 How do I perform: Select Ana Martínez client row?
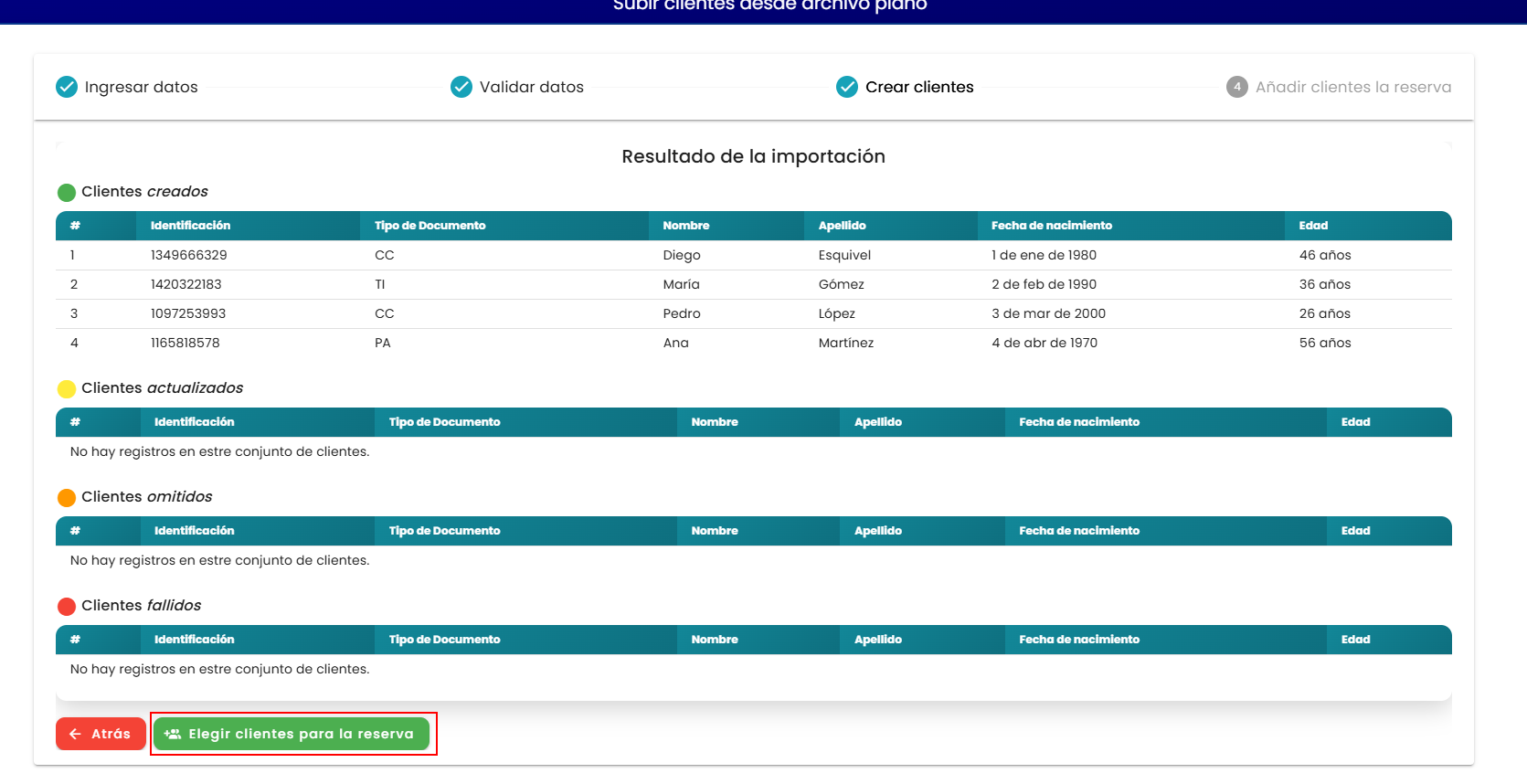(754, 343)
